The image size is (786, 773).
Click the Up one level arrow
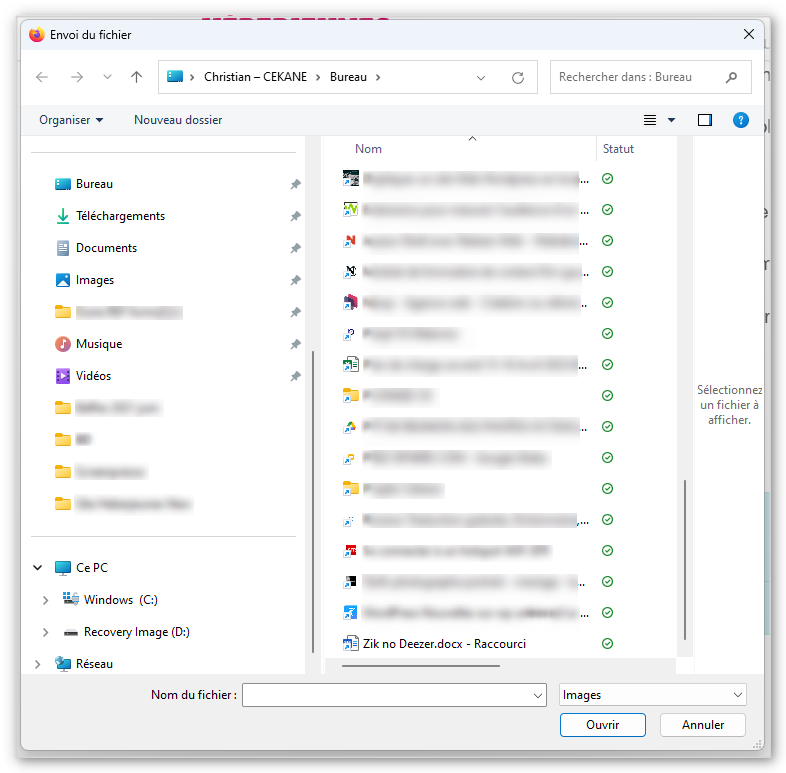(137, 77)
